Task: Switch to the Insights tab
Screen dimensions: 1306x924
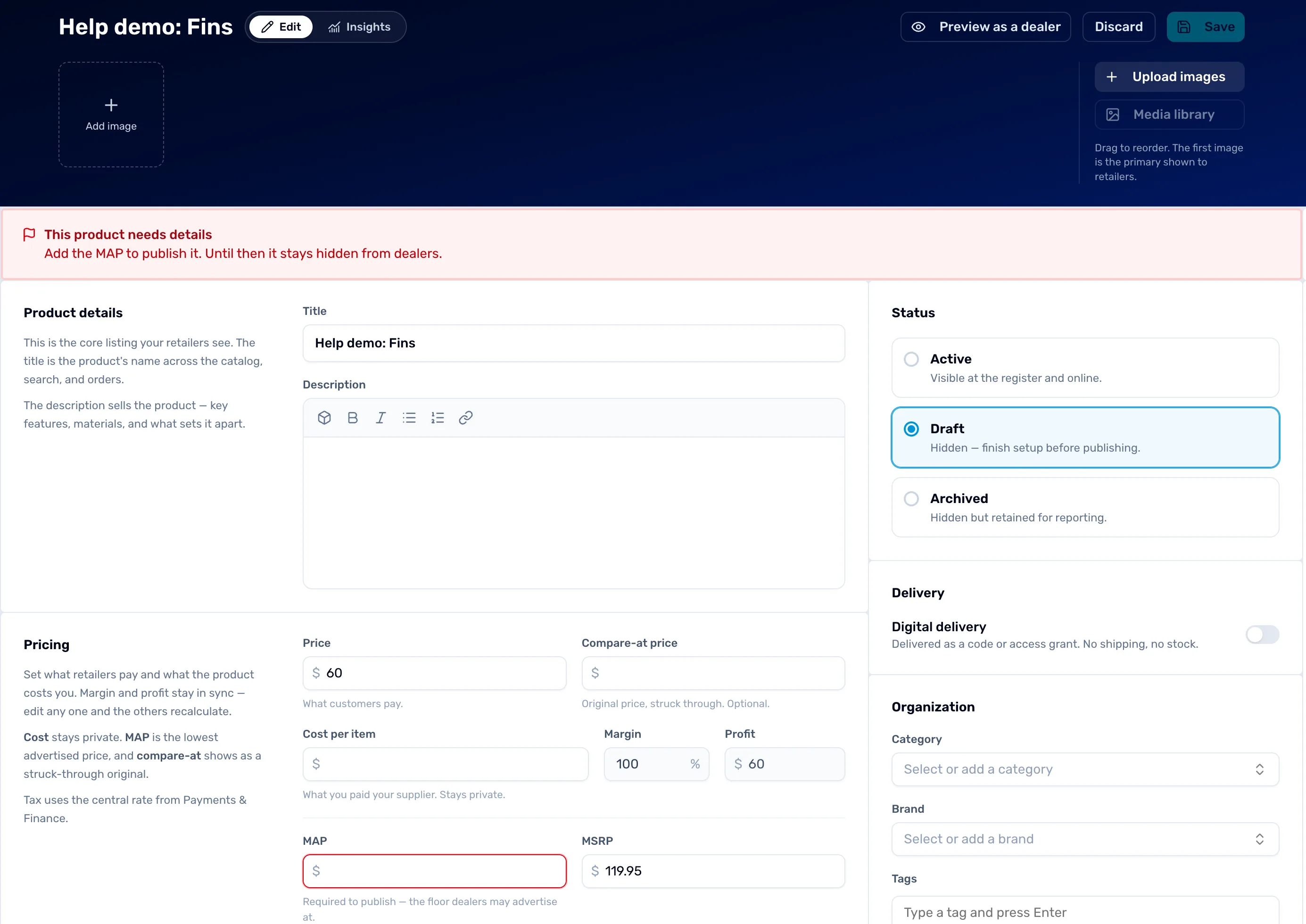Action: coord(359,27)
